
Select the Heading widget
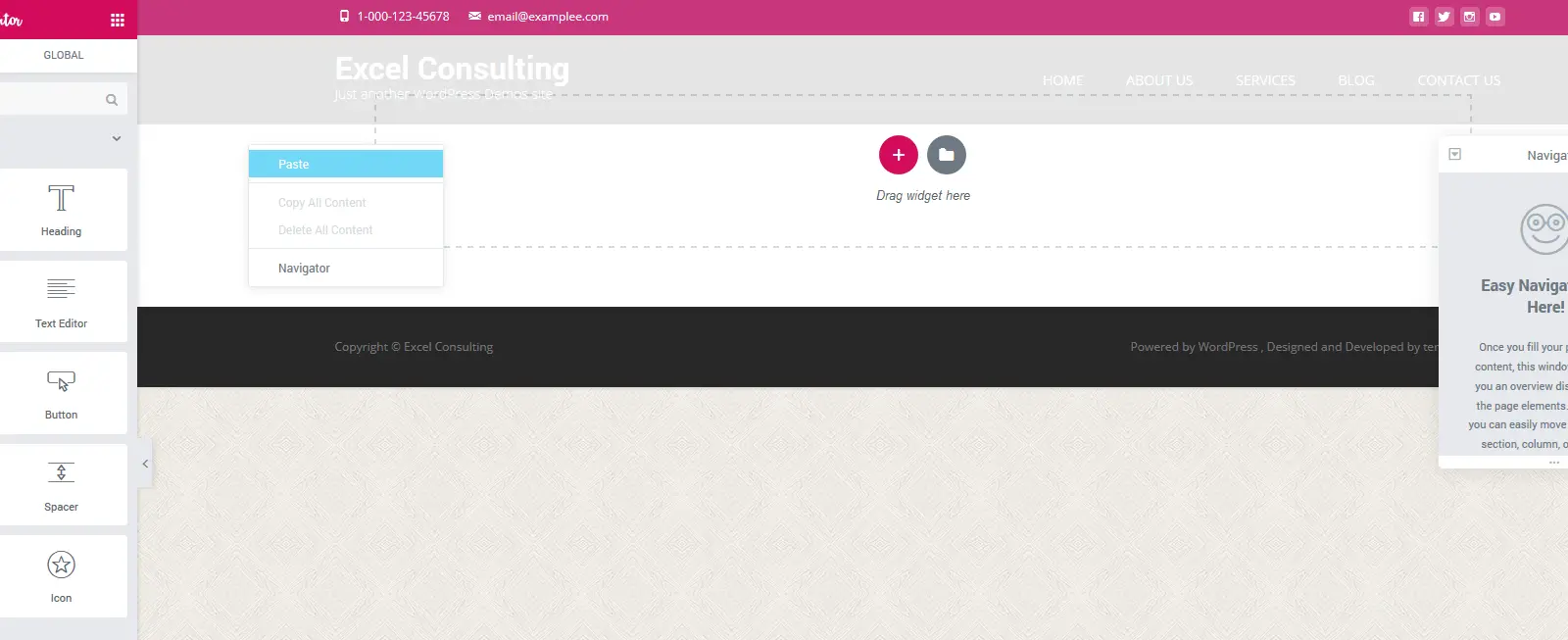click(x=61, y=210)
